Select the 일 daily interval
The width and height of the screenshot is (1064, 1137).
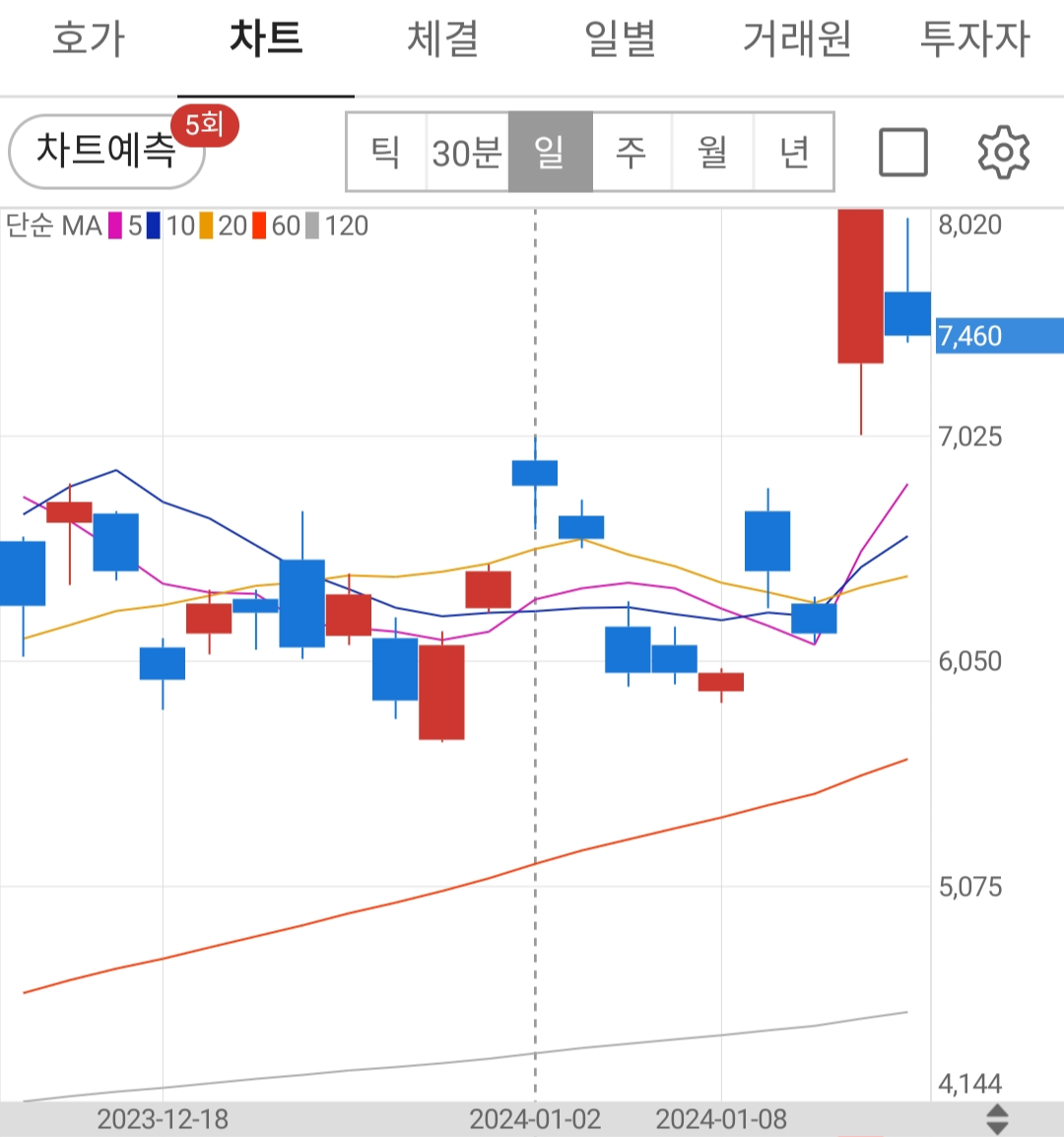[x=550, y=153]
